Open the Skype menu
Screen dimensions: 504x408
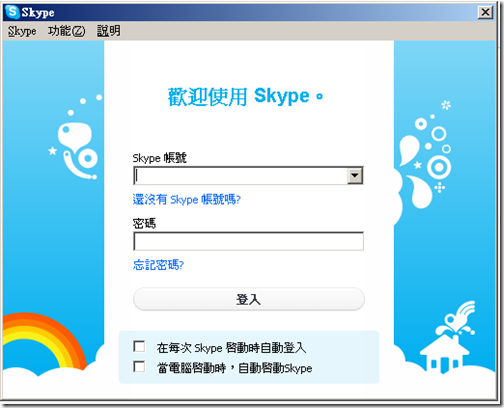[22, 31]
